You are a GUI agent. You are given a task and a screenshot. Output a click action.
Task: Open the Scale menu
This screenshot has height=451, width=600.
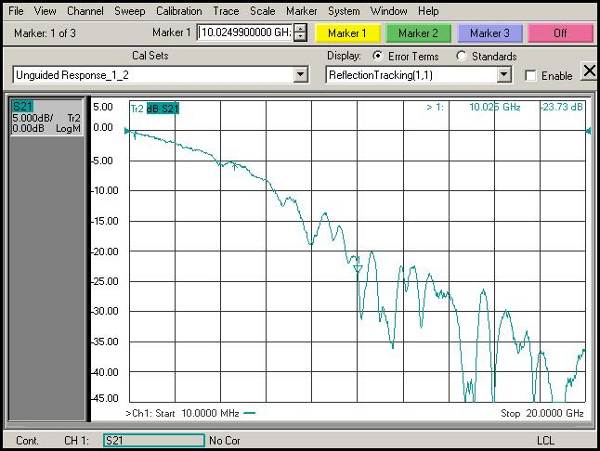tap(263, 10)
